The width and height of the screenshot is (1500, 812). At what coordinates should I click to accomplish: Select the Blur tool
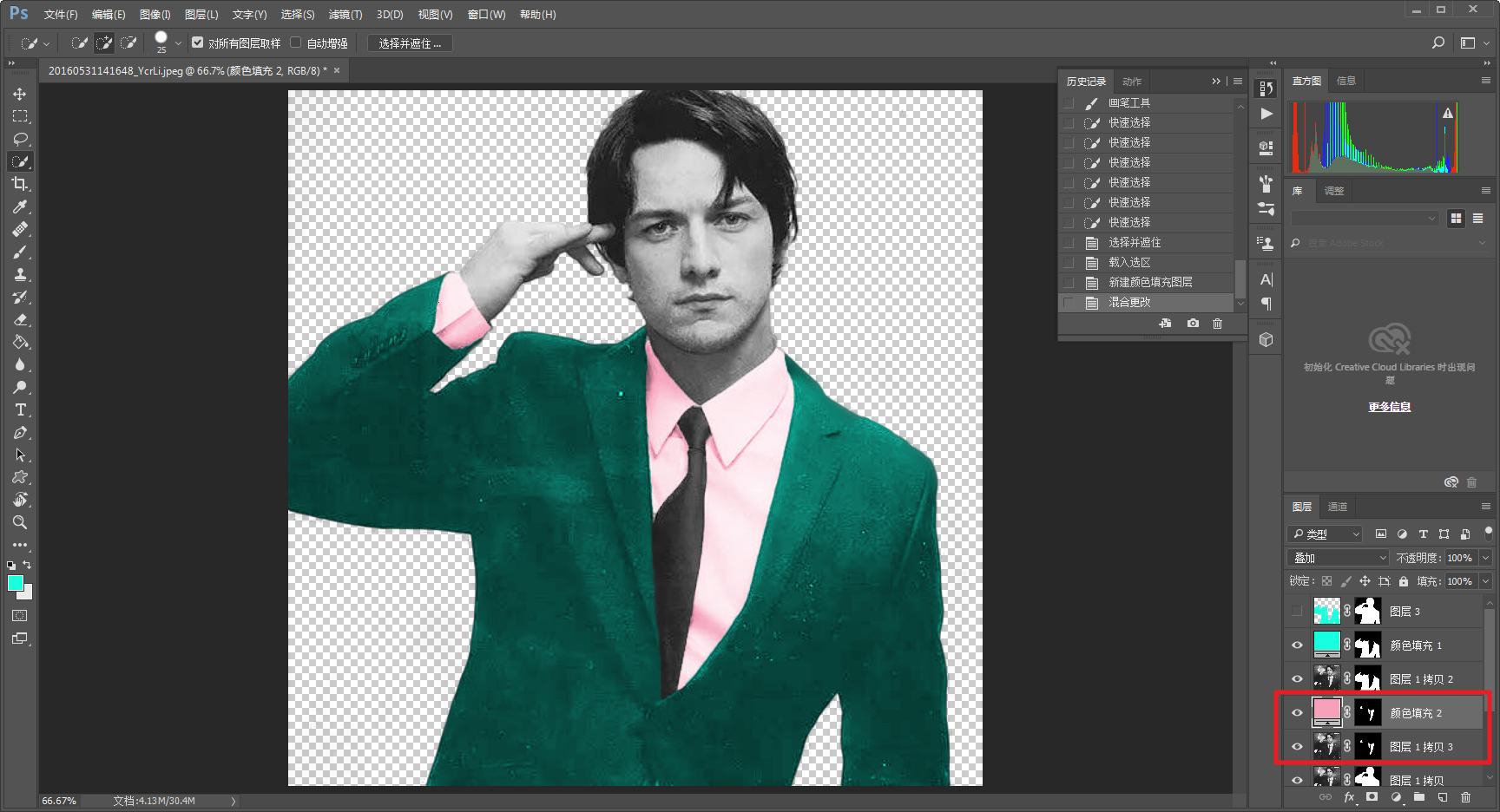pyautogui.click(x=19, y=364)
